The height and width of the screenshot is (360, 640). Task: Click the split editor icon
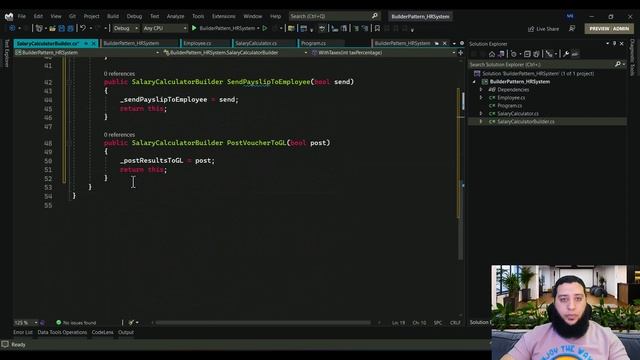tap(460, 53)
